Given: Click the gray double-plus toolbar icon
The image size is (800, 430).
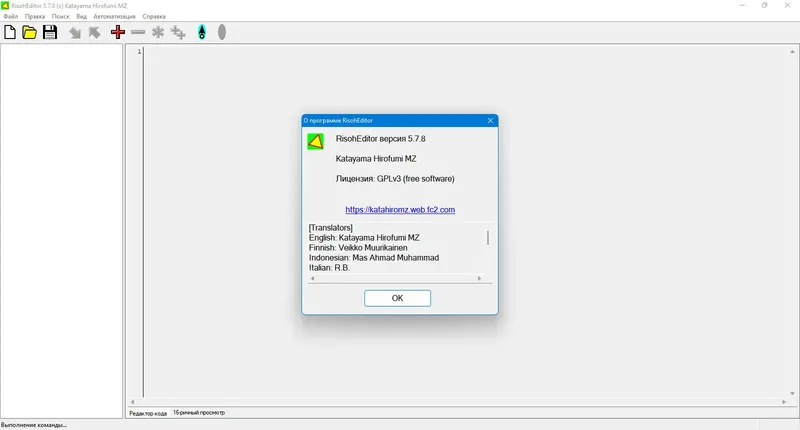Looking at the screenshot, I should click(x=178, y=32).
